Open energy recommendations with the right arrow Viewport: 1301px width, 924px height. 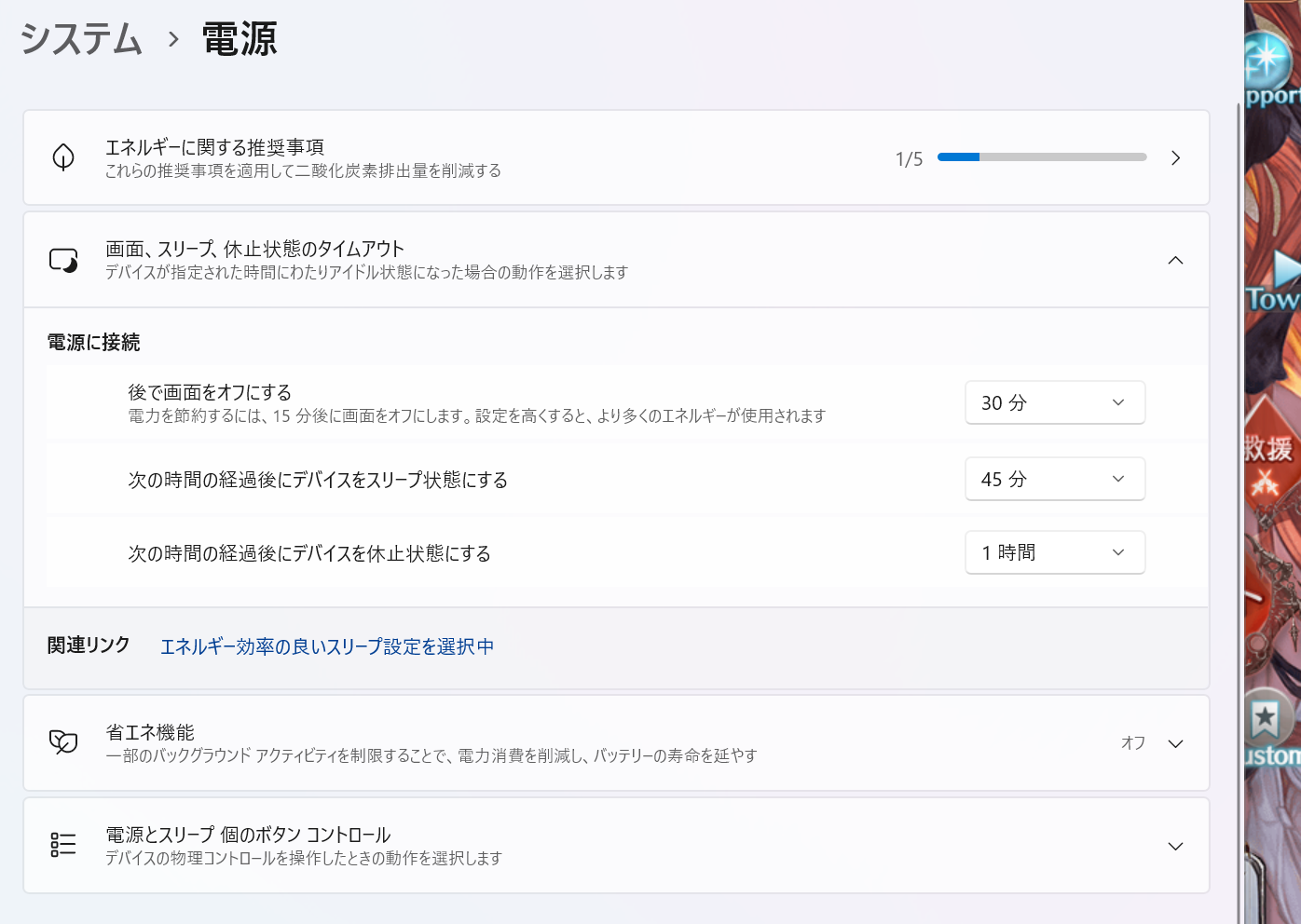[1175, 158]
